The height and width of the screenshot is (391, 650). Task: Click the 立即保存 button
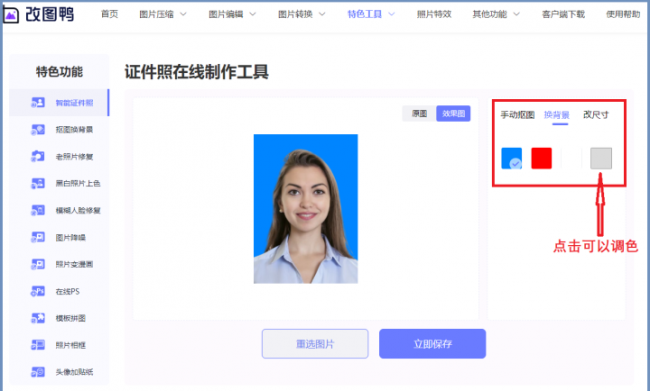pos(432,344)
